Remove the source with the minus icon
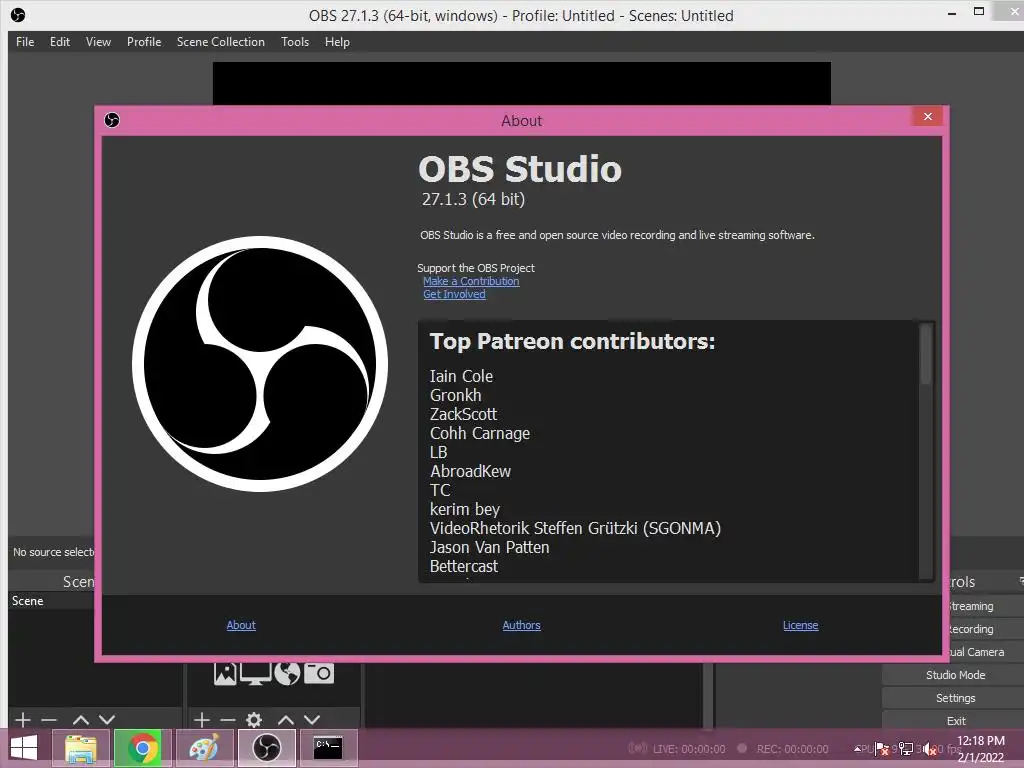1024x768 pixels. (228, 720)
